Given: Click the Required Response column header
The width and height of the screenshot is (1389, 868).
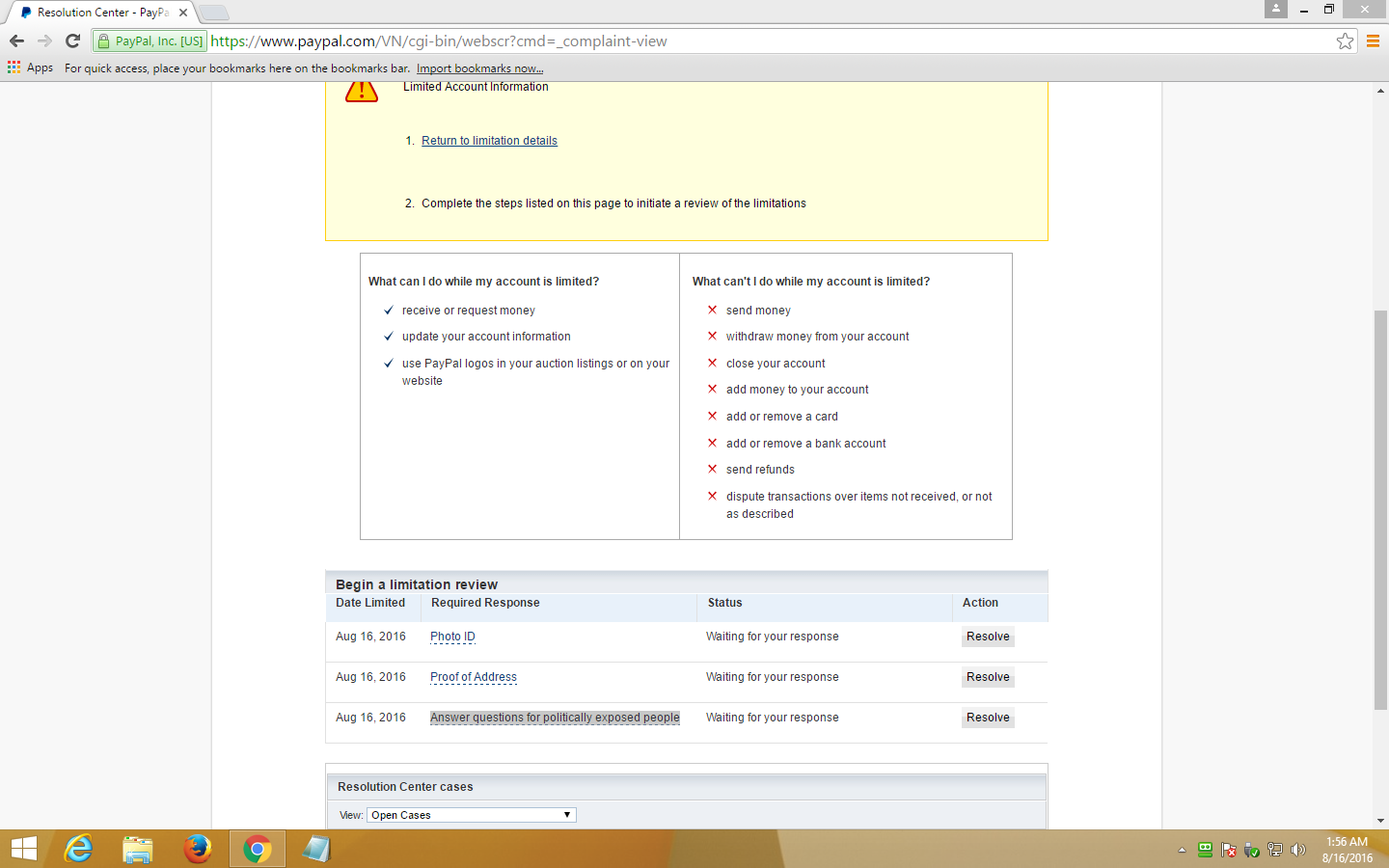Looking at the screenshot, I should (485, 603).
